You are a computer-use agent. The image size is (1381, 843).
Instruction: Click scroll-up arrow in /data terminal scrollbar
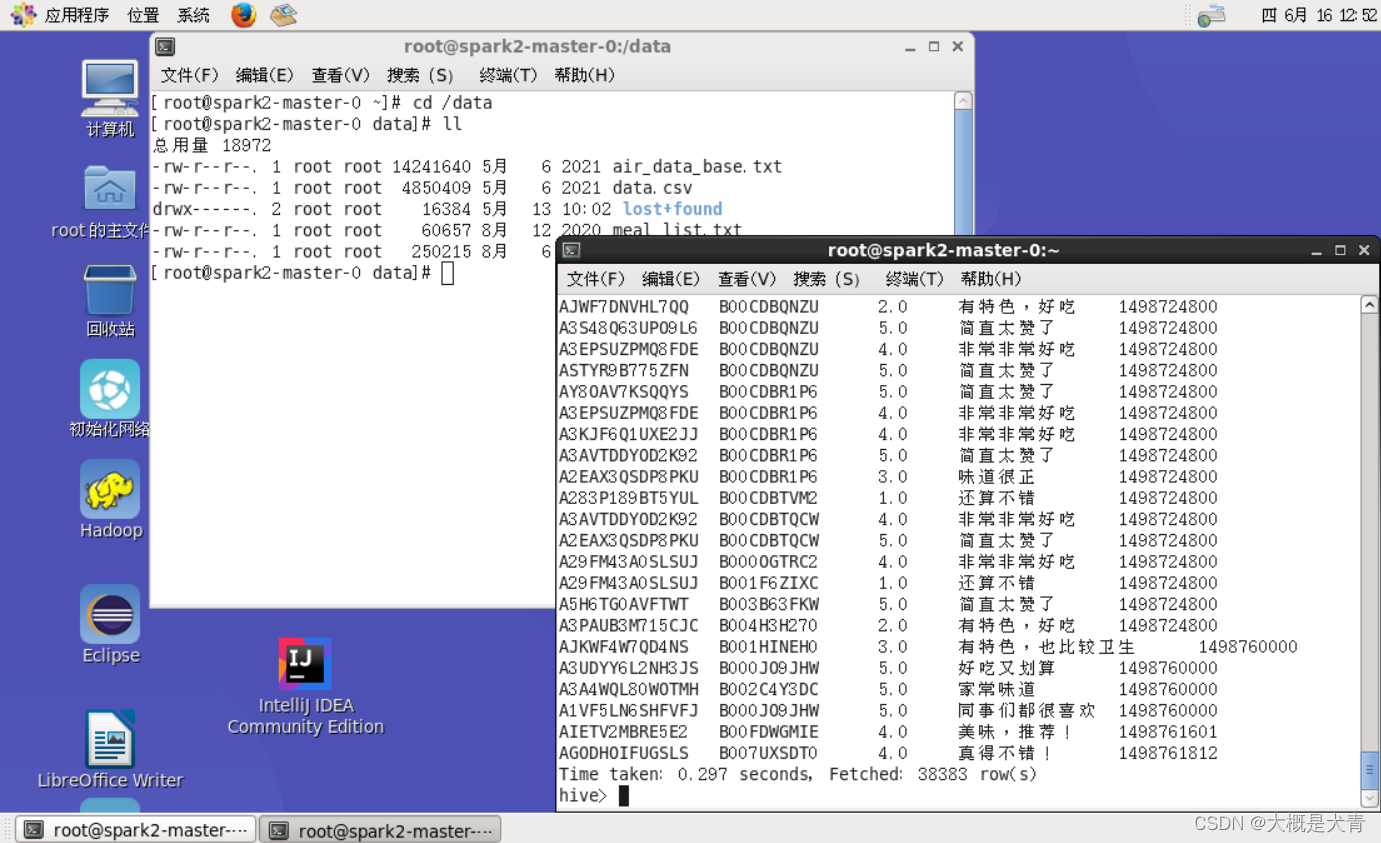[963, 101]
